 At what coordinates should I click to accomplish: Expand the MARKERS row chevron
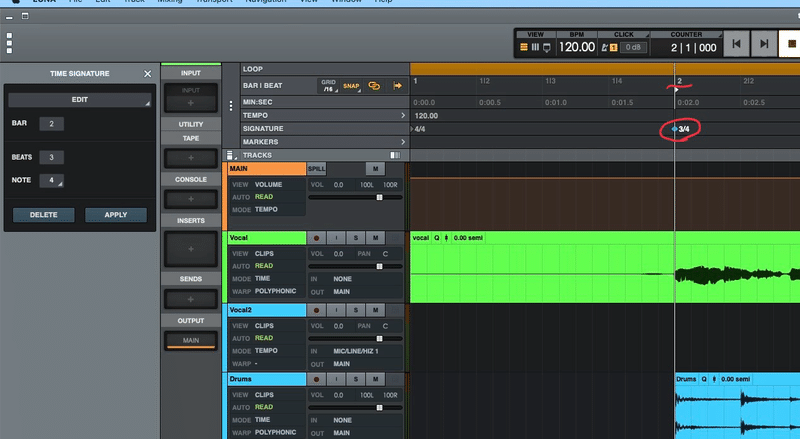(403, 142)
